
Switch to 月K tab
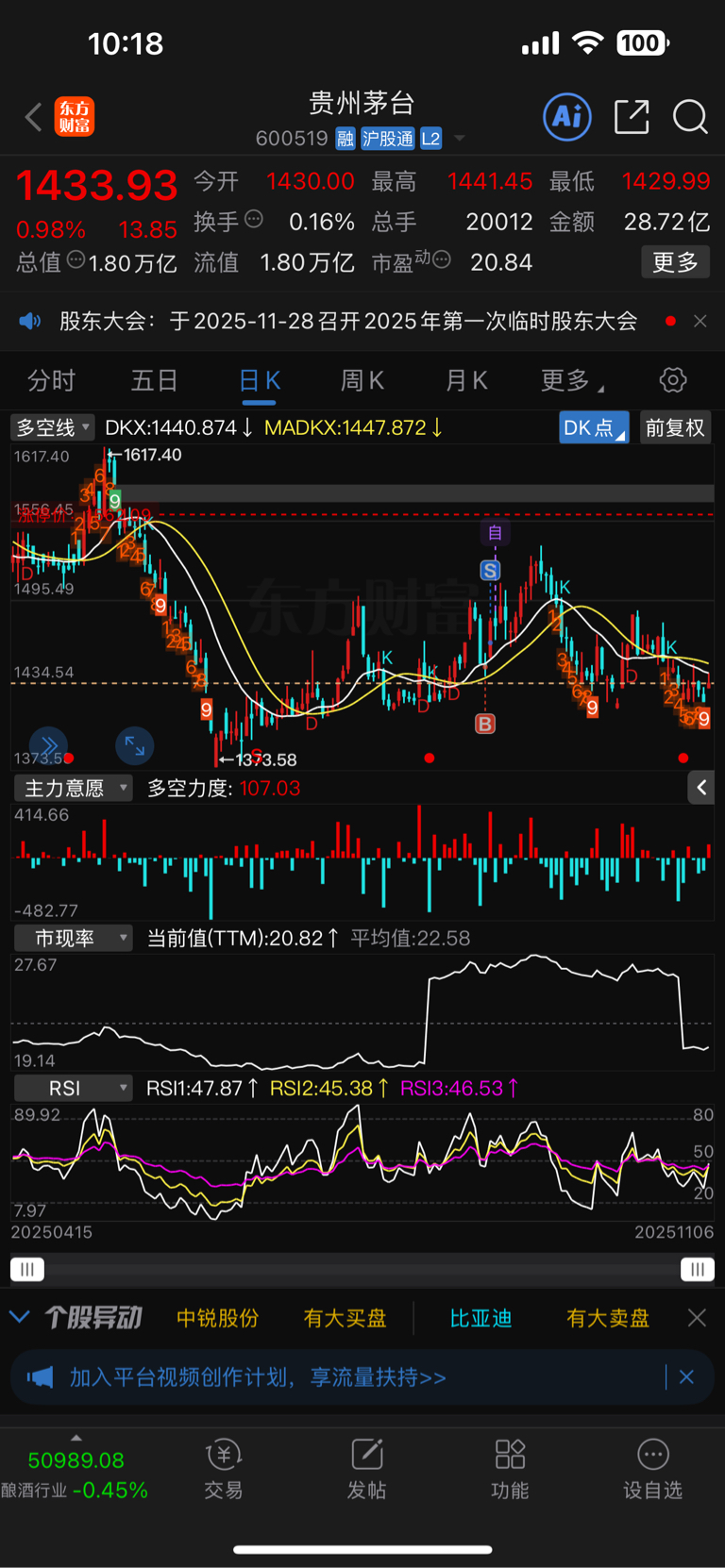[x=466, y=380]
